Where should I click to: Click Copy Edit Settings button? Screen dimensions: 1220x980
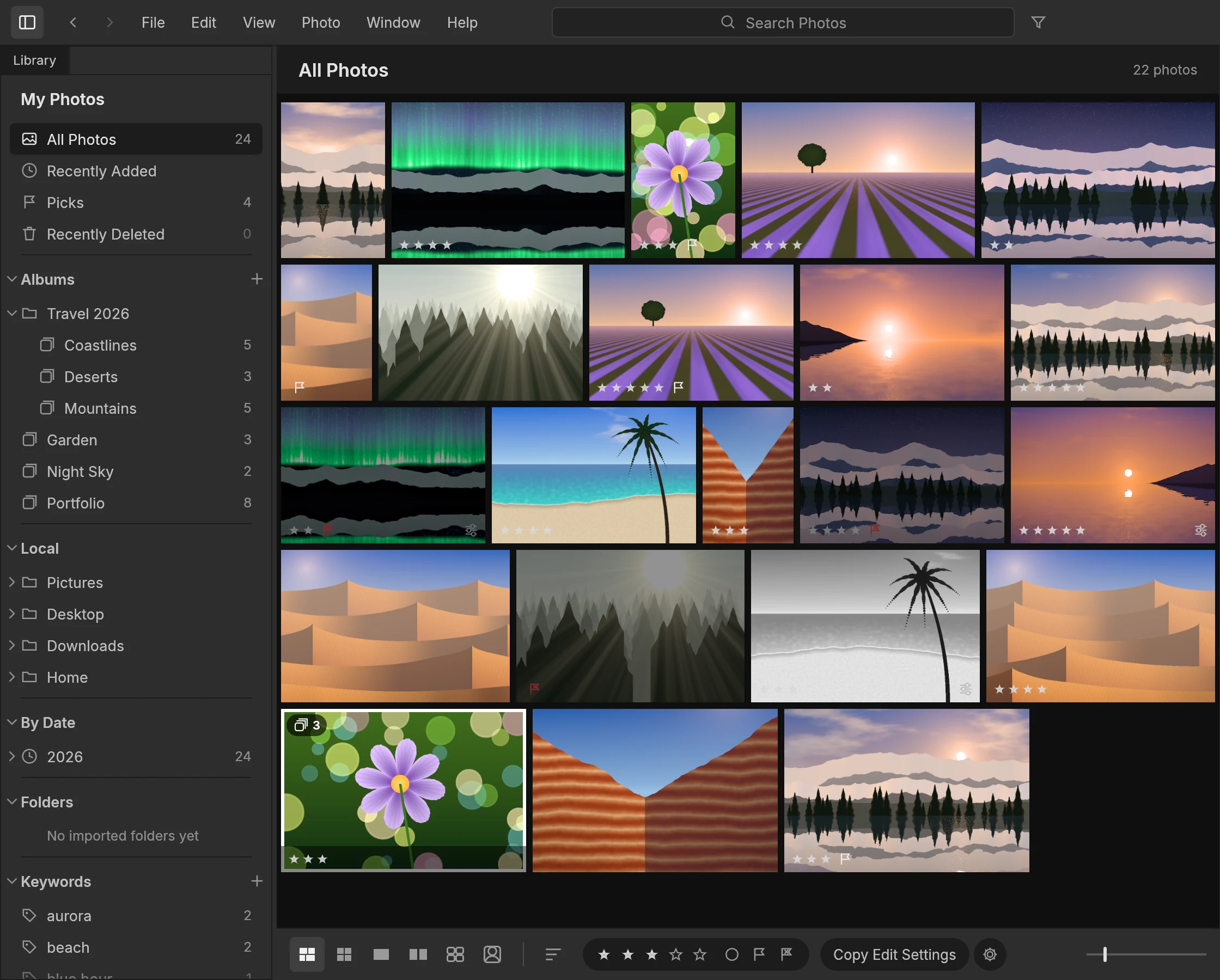click(x=894, y=954)
